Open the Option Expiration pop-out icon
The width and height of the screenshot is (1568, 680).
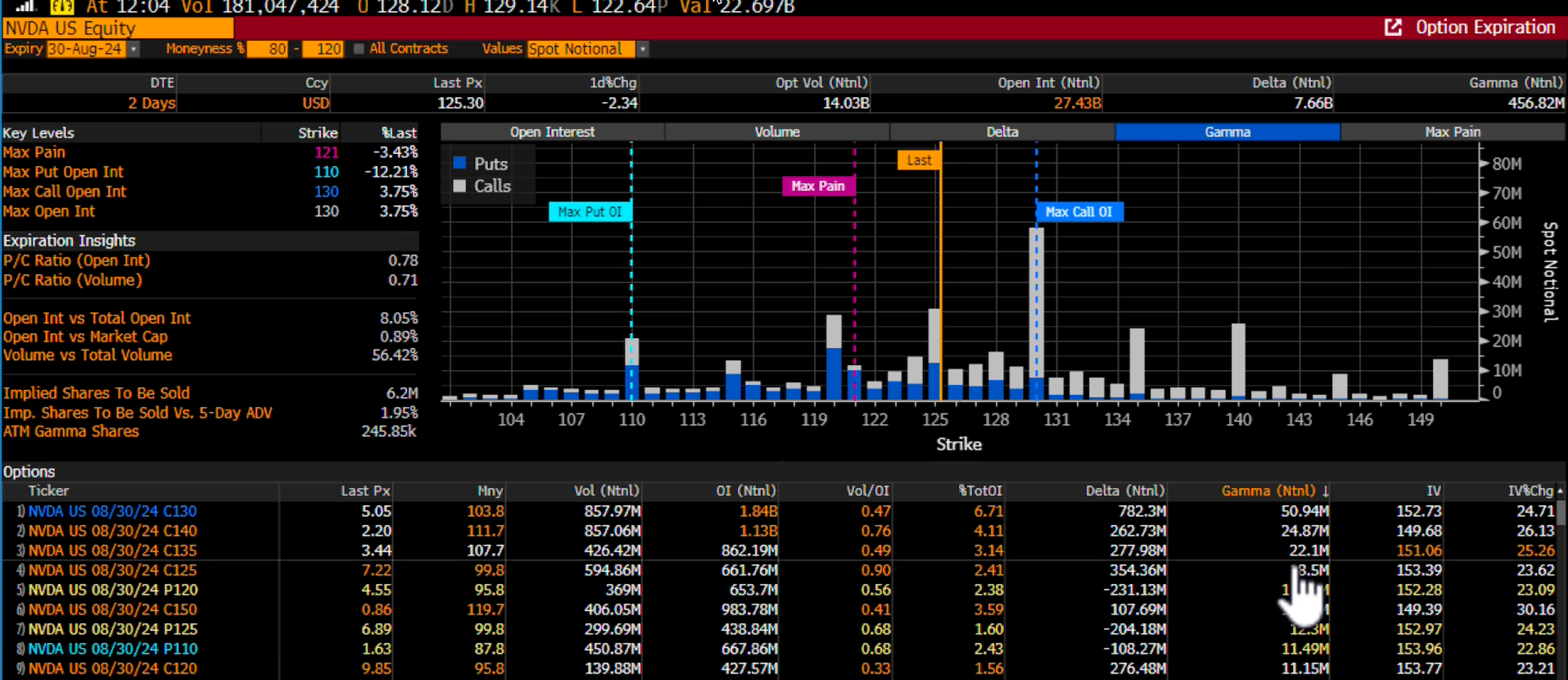(x=1393, y=28)
